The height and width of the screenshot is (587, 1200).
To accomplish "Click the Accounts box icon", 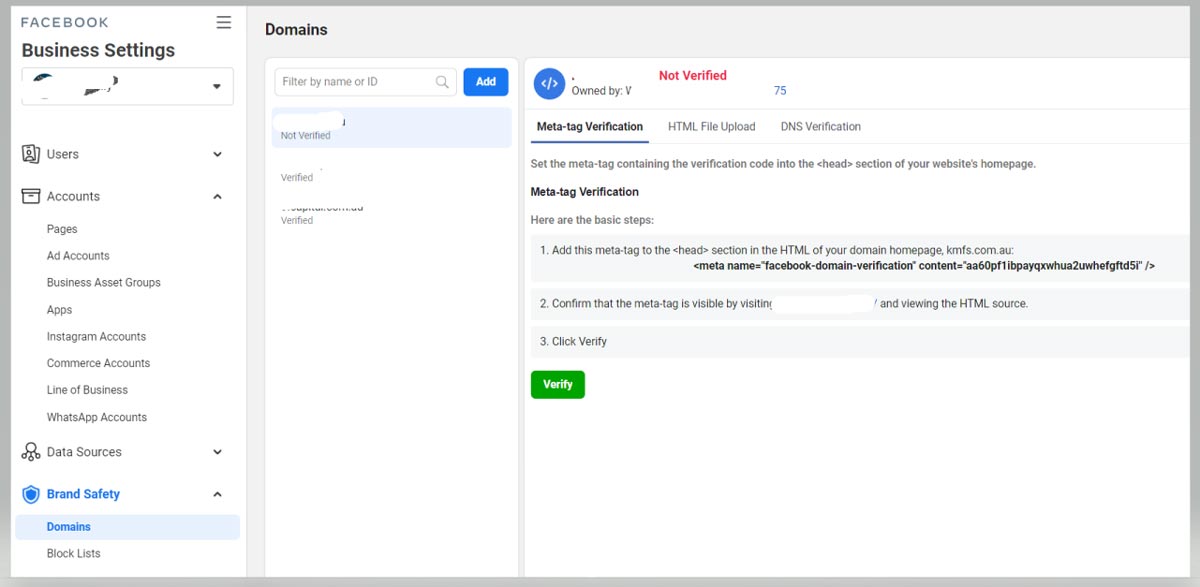I will point(30,196).
